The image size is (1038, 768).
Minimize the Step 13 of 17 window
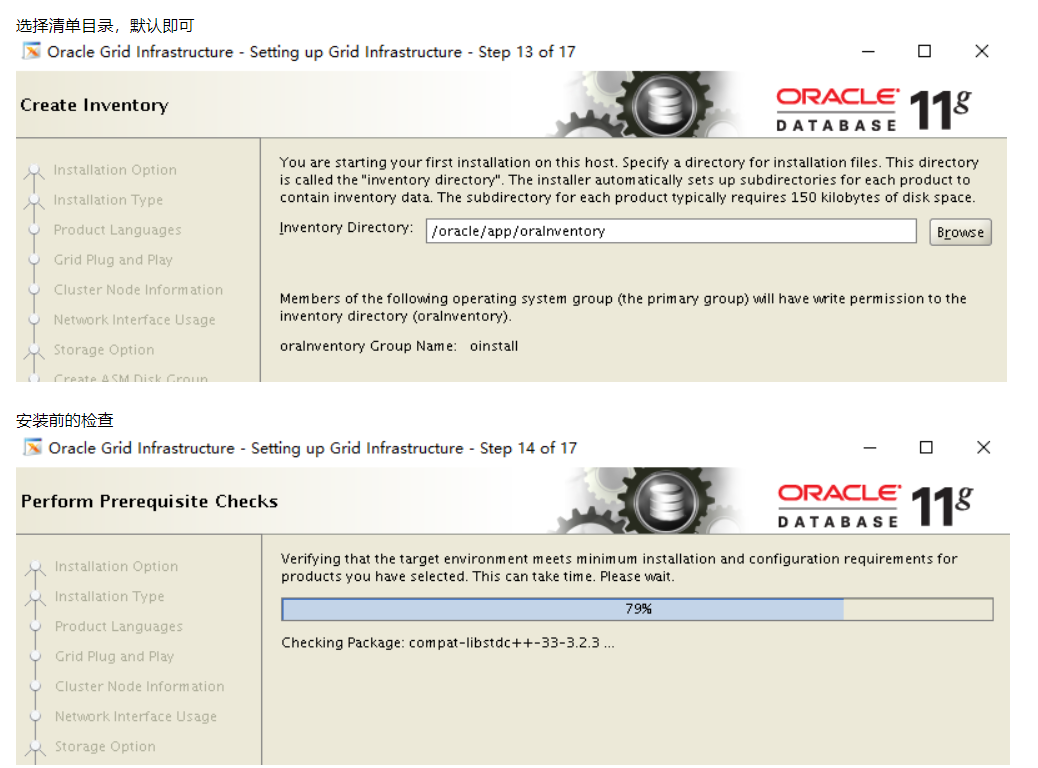(x=868, y=51)
